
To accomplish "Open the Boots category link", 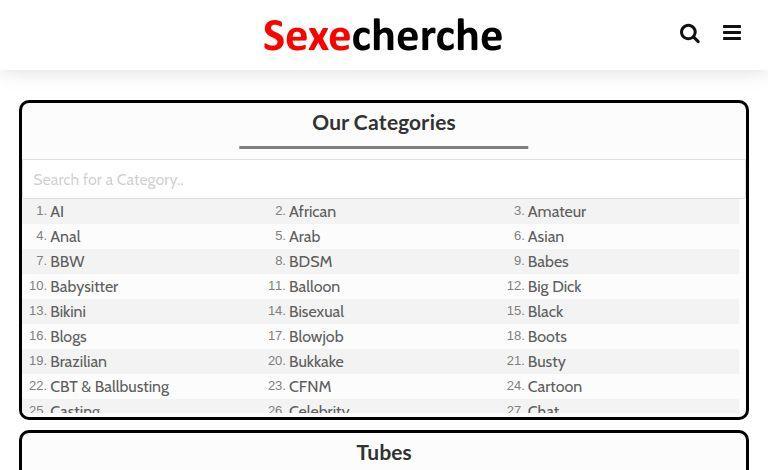I will [547, 337].
